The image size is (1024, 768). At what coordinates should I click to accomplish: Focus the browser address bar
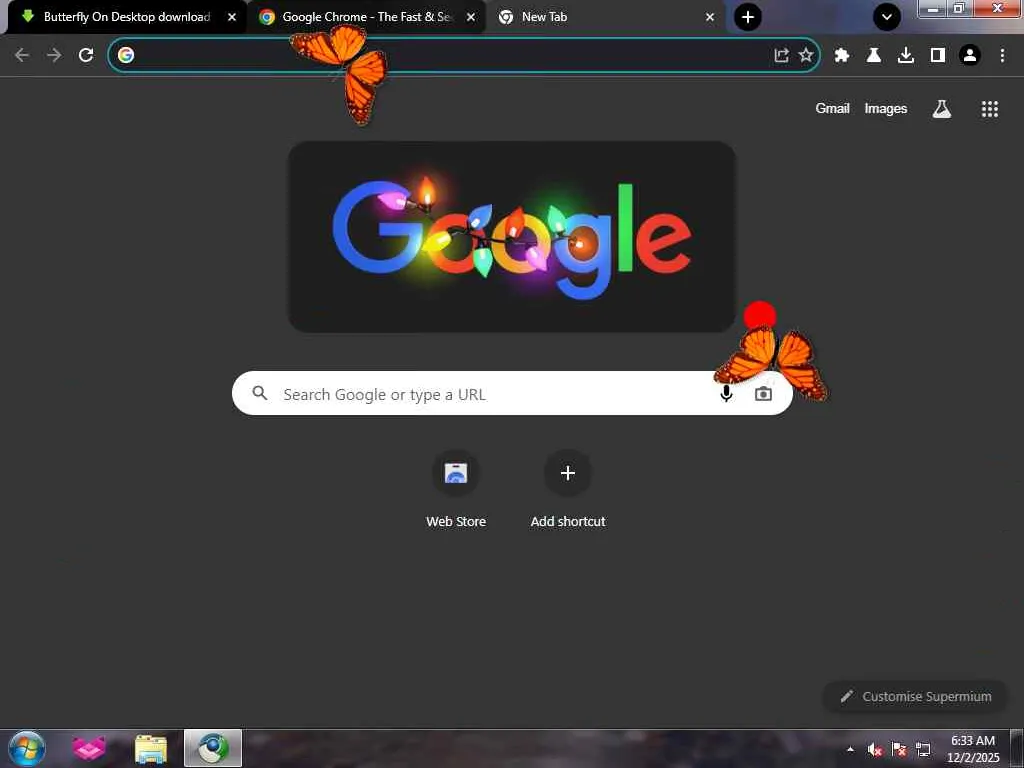point(464,55)
